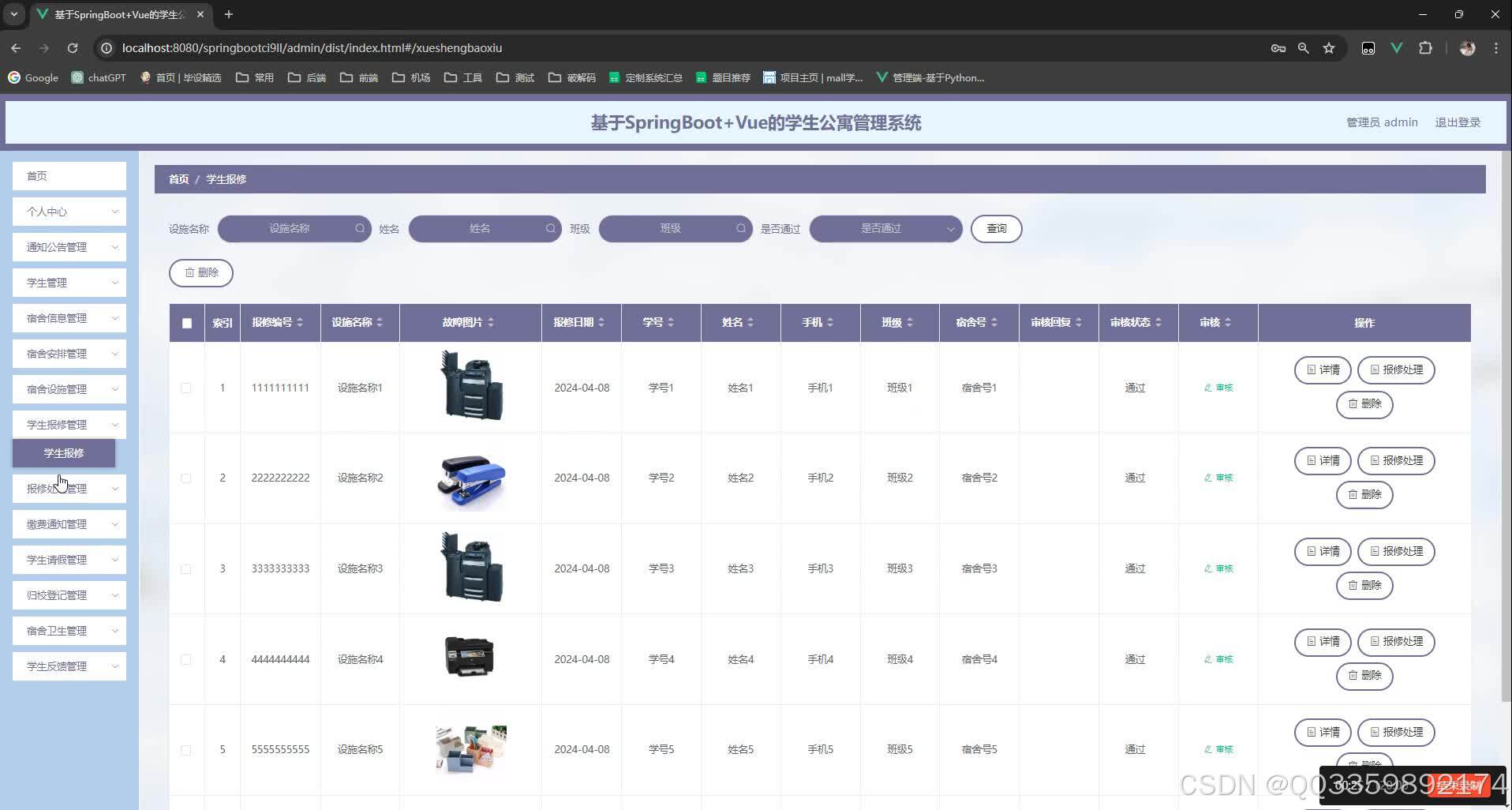This screenshot has height=810, width=1512.
Task: Click 删除 button for row 3
Action: click(1364, 585)
